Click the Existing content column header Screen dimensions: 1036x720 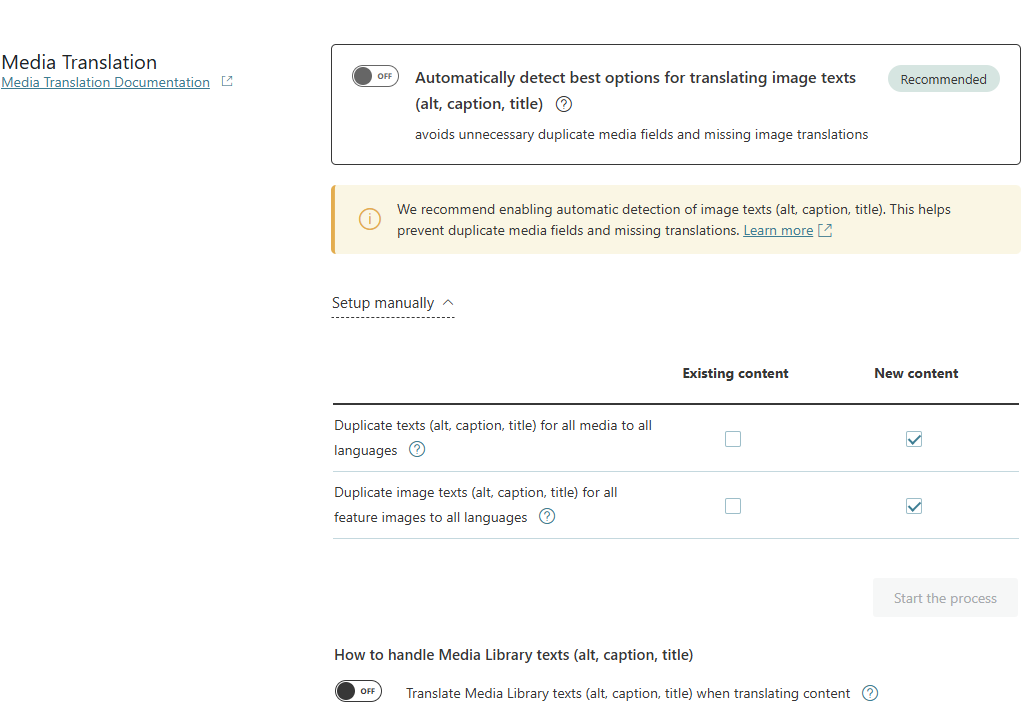(x=735, y=373)
